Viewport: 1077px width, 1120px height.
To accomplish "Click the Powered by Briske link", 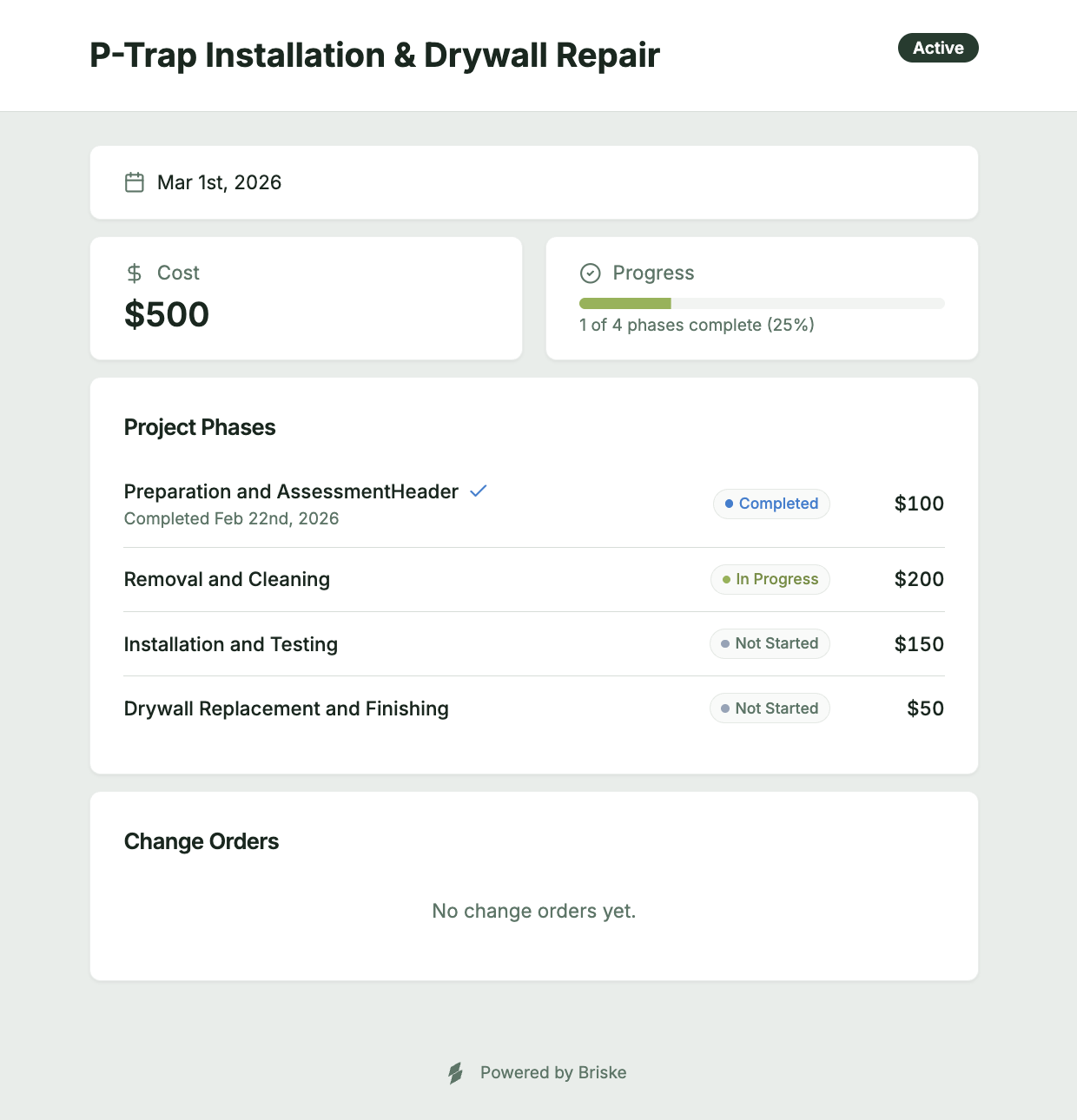I will point(553,1072).
